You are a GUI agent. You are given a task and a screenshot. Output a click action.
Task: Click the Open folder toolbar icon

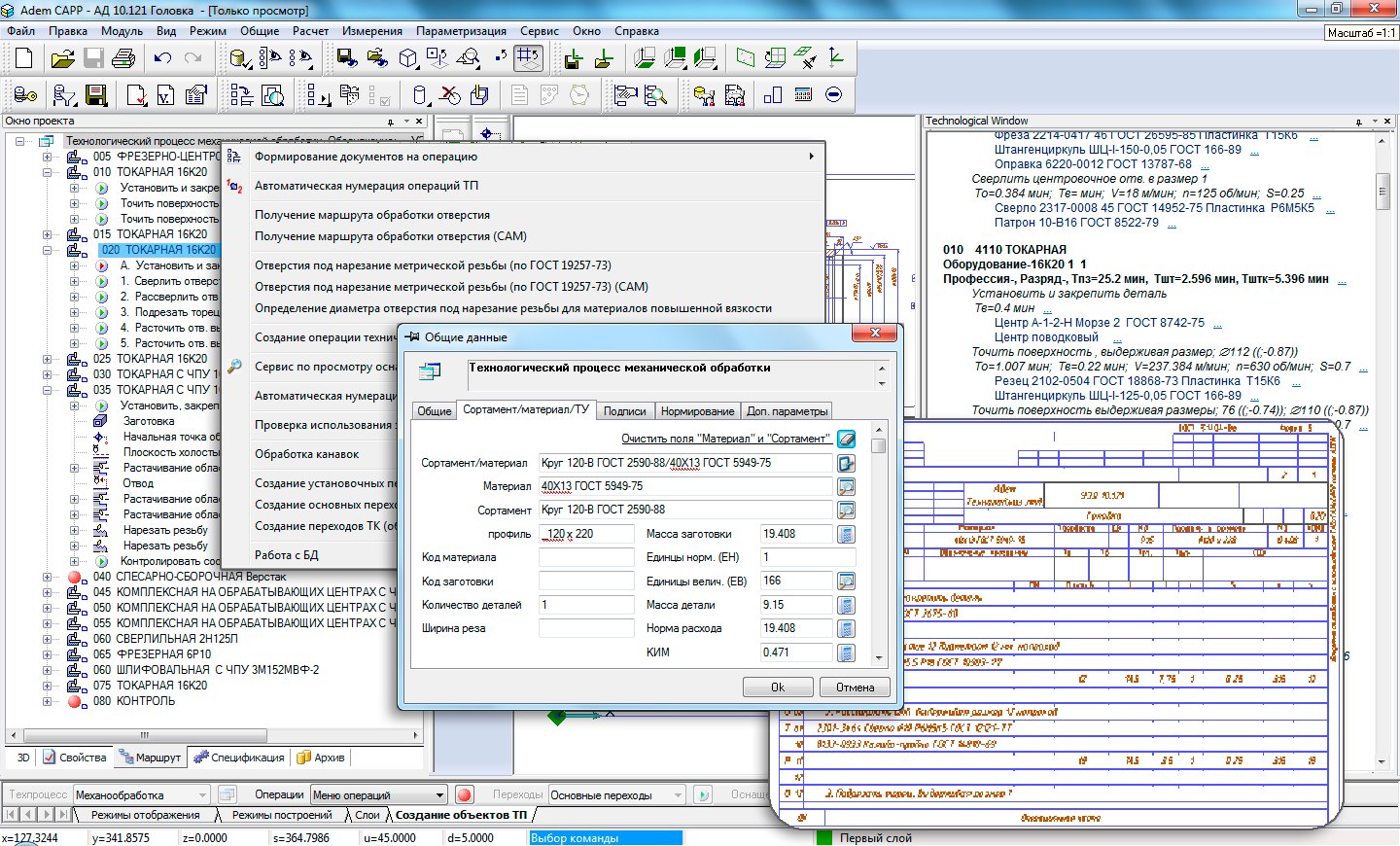tap(62, 58)
